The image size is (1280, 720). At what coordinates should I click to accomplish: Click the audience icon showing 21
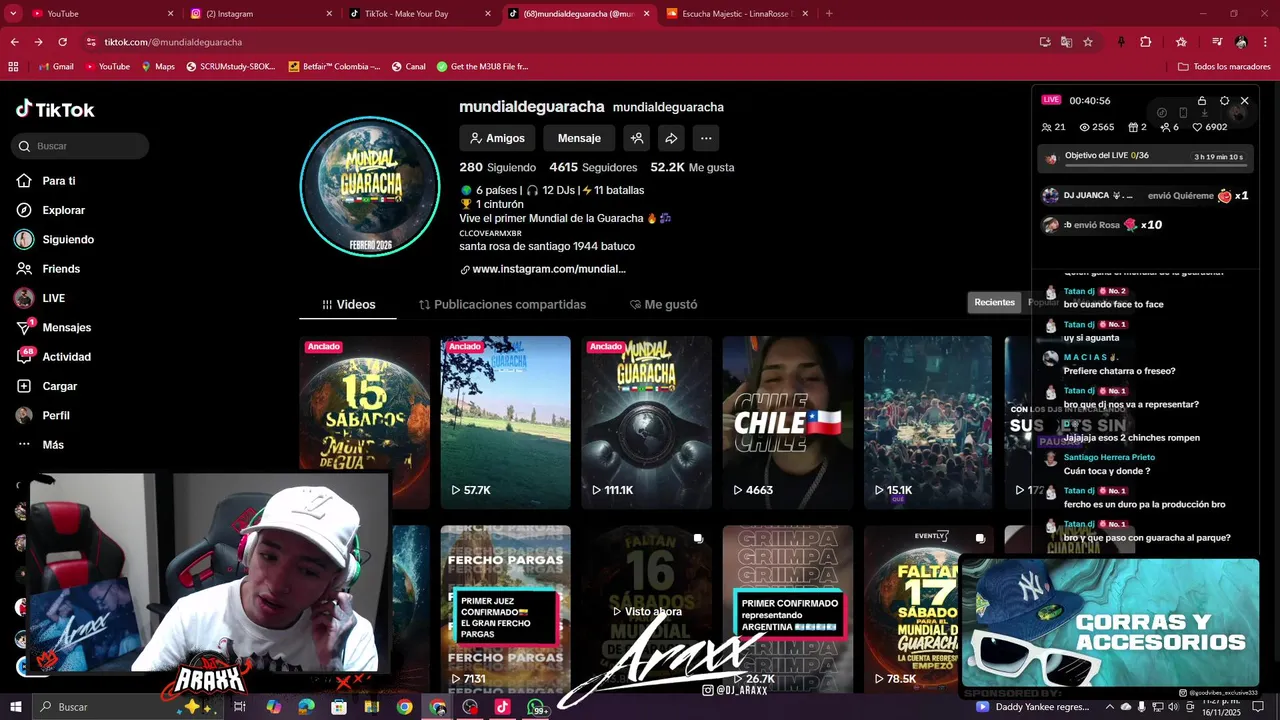(1046, 127)
